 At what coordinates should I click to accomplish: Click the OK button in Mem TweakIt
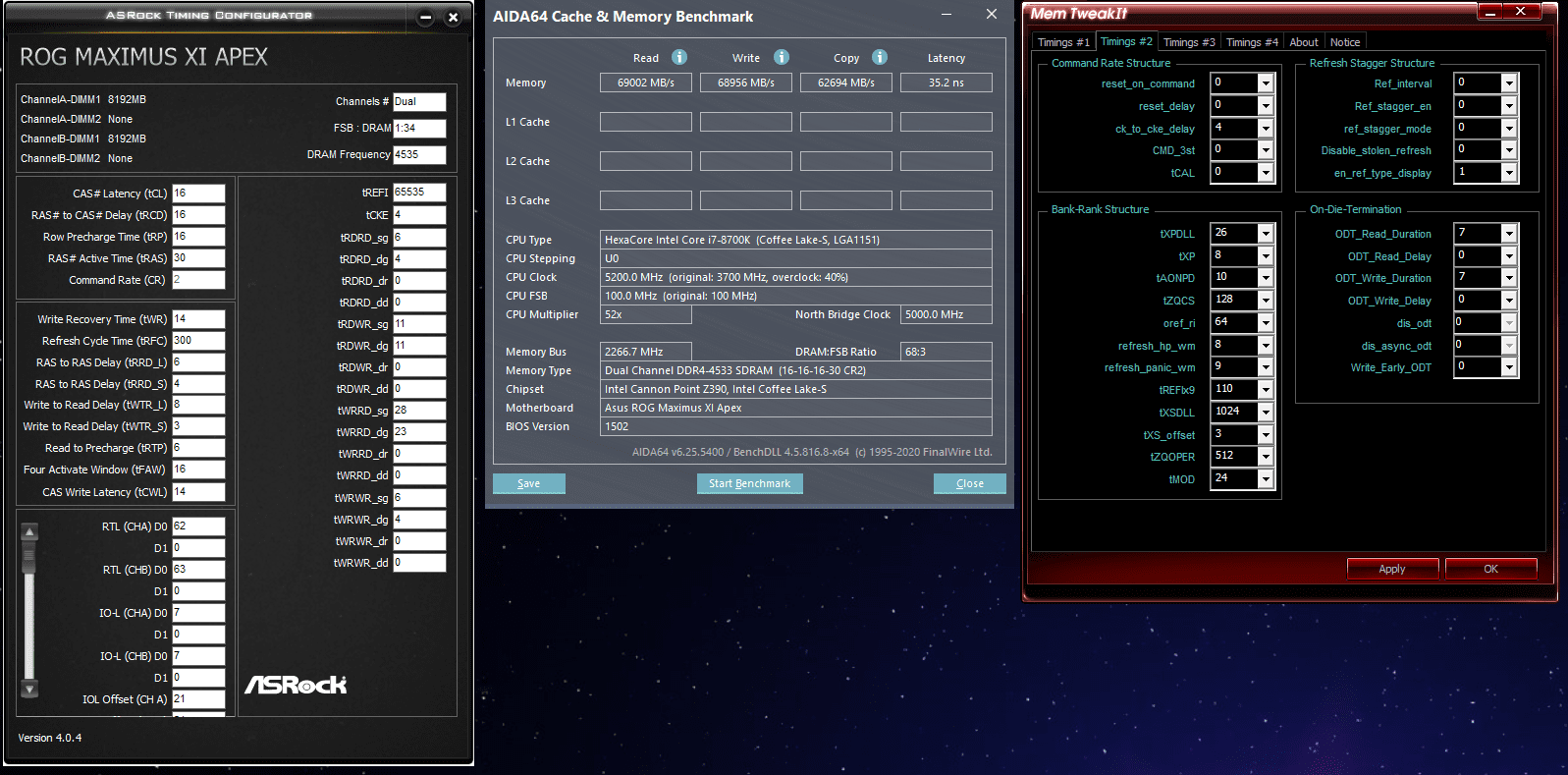[x=1490, y=569]
